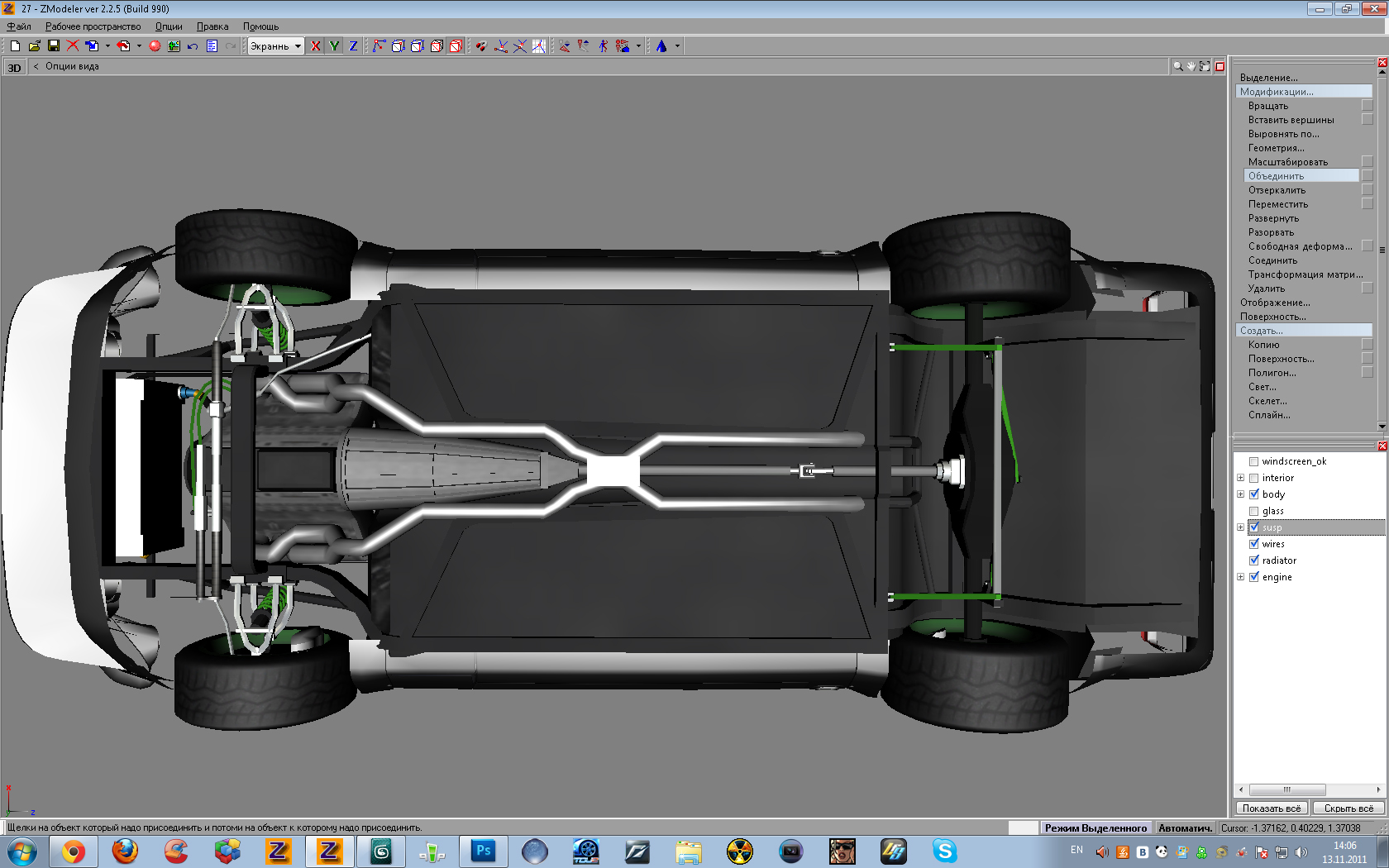Screen dimensions: 1389x868
Task: Toggle the X axis constraint button
Action: pos(315,46)
